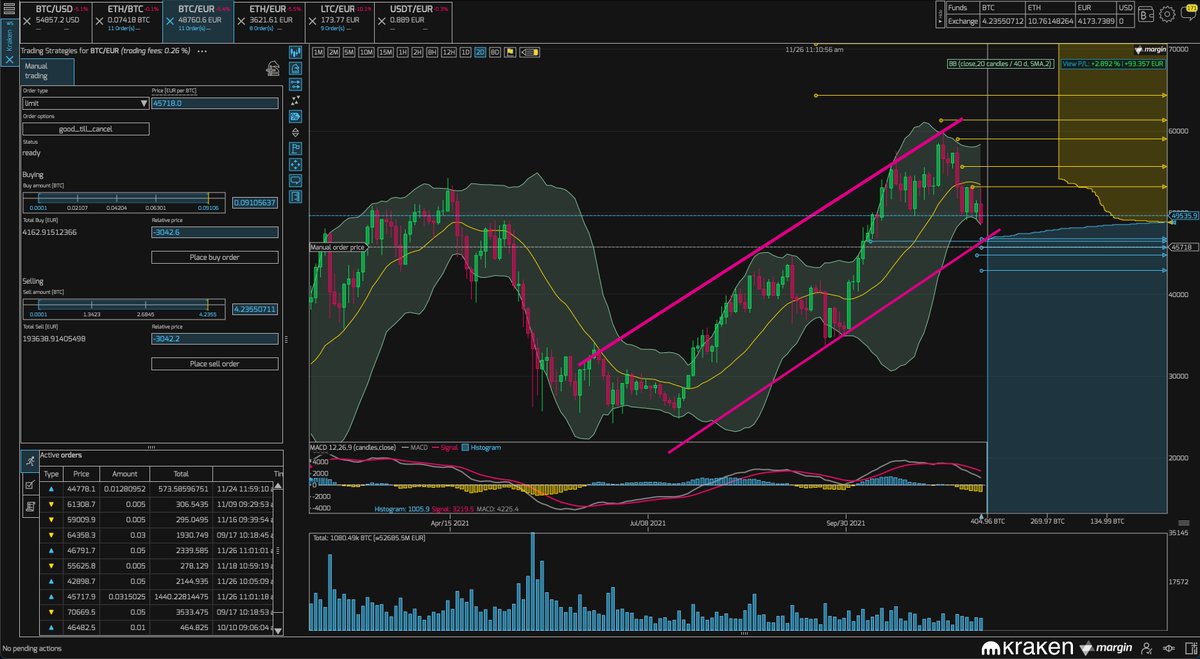
Task: Close the Kraken exchange sidebar tab
Action: (9, 59)
